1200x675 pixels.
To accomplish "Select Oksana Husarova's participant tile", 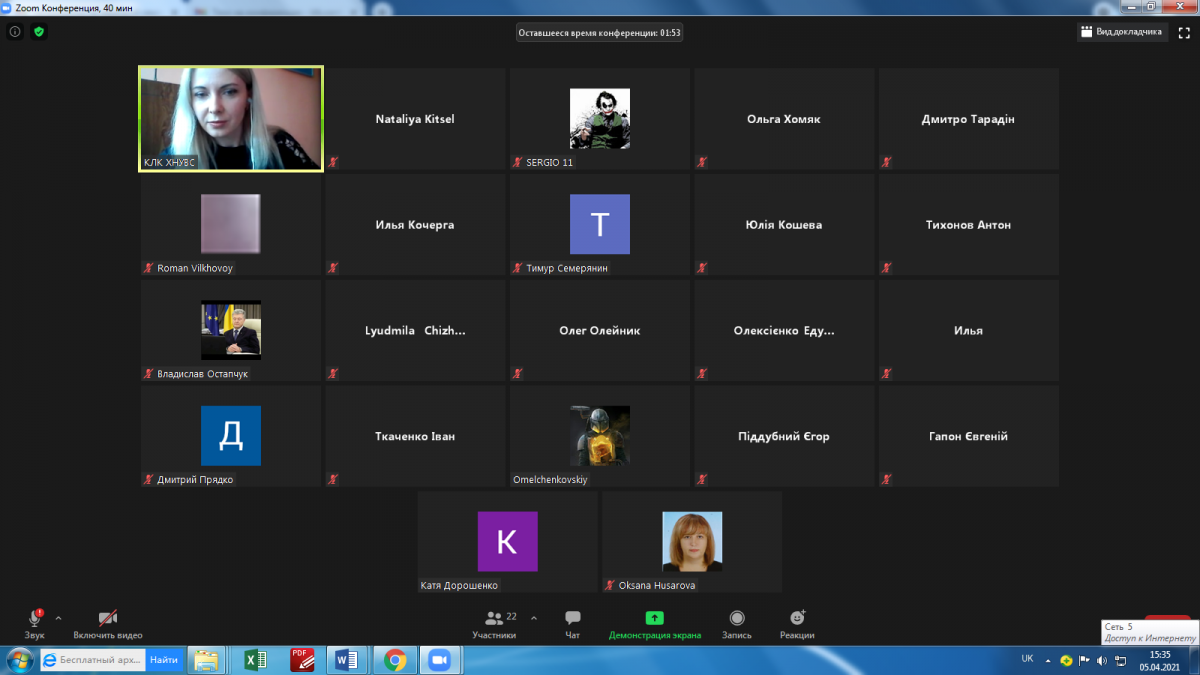I will pos(692,542).
